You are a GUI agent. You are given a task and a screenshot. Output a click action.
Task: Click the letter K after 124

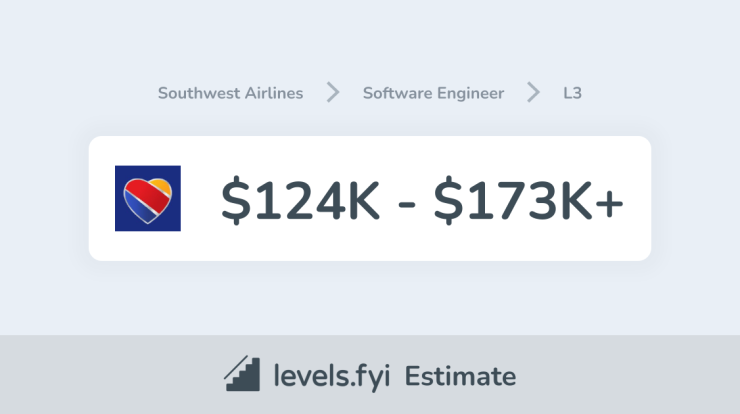364,201
